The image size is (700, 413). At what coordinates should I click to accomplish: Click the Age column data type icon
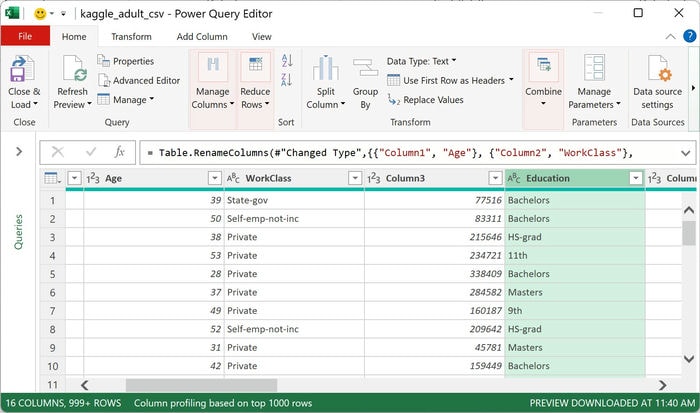click(93, 179)
